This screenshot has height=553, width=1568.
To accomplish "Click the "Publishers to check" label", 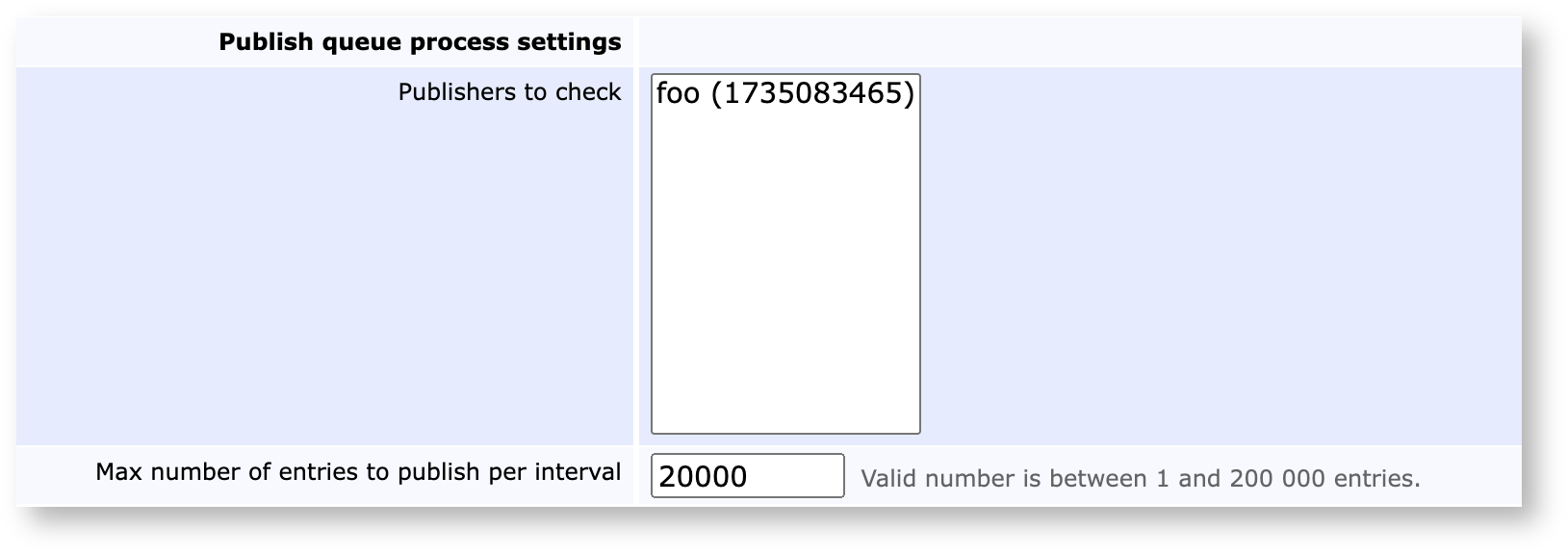I will click(x=509, y=92).
